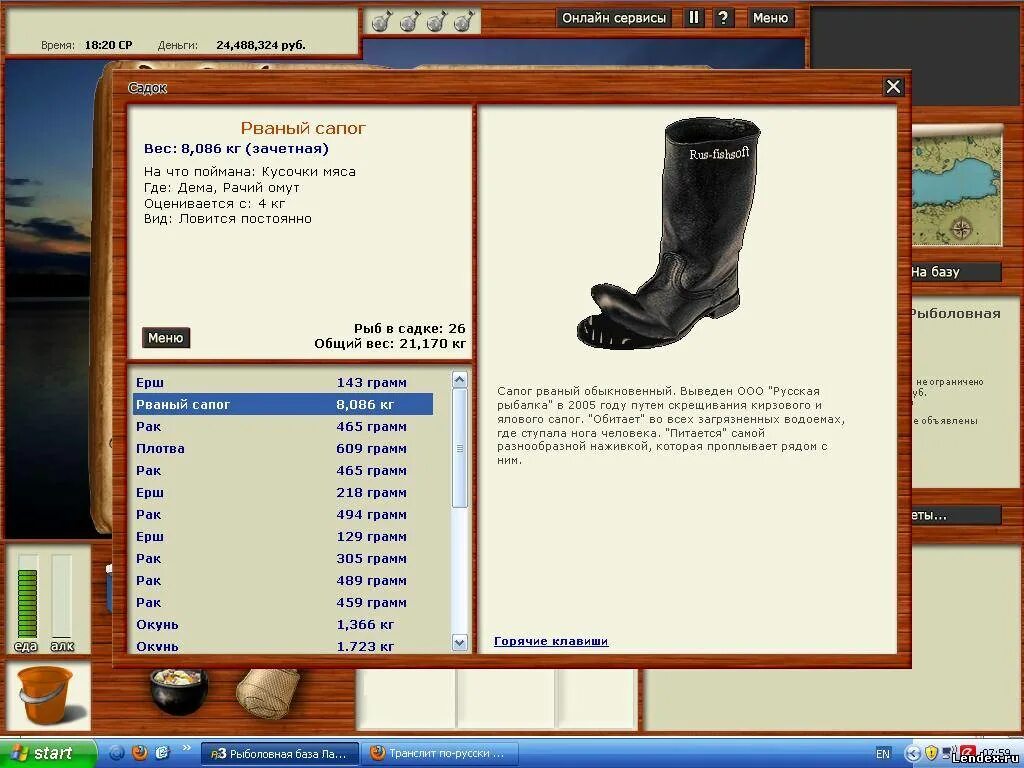Select row Ерш 143 грамм

283,383
